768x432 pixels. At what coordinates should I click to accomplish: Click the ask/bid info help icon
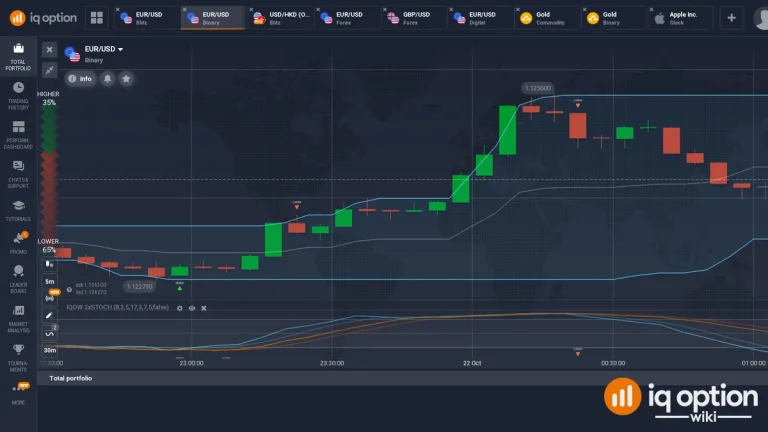[70, 289]
